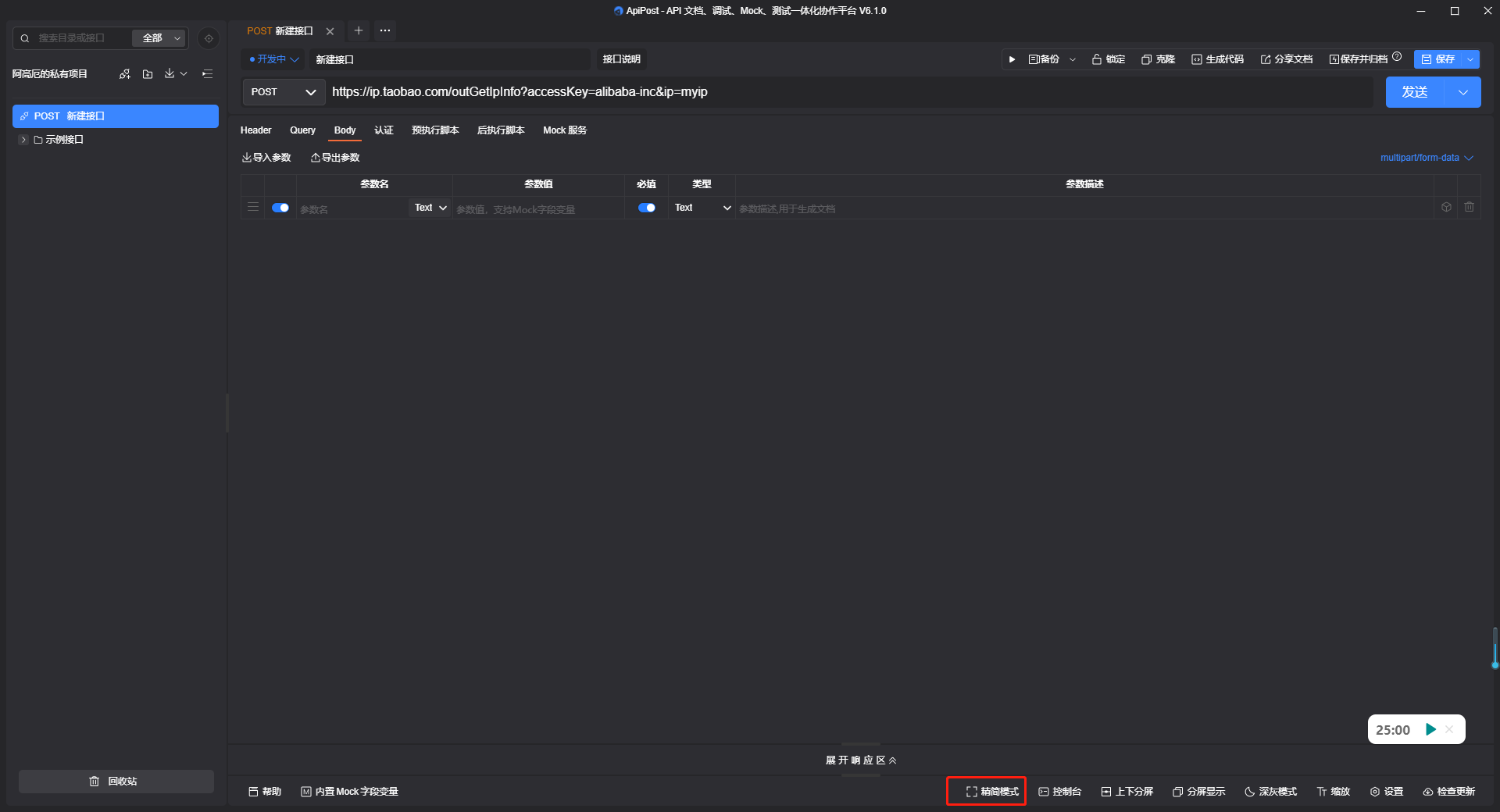Open the Mock 服务 tab
The height and width of the screenshot is (812, 1500).
pos(565,130)
